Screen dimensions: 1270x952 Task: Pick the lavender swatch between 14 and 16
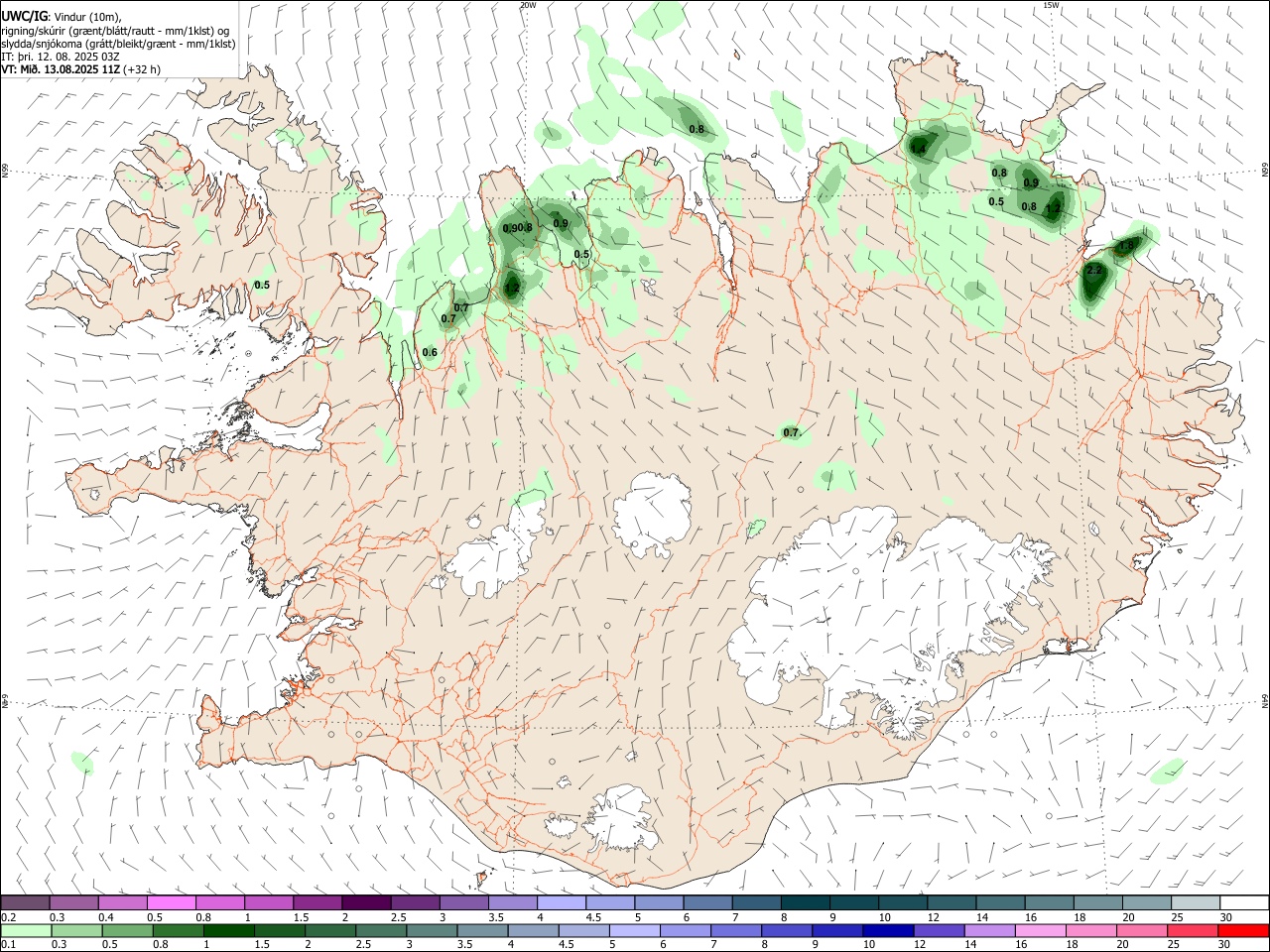click(x=988, y=930)
